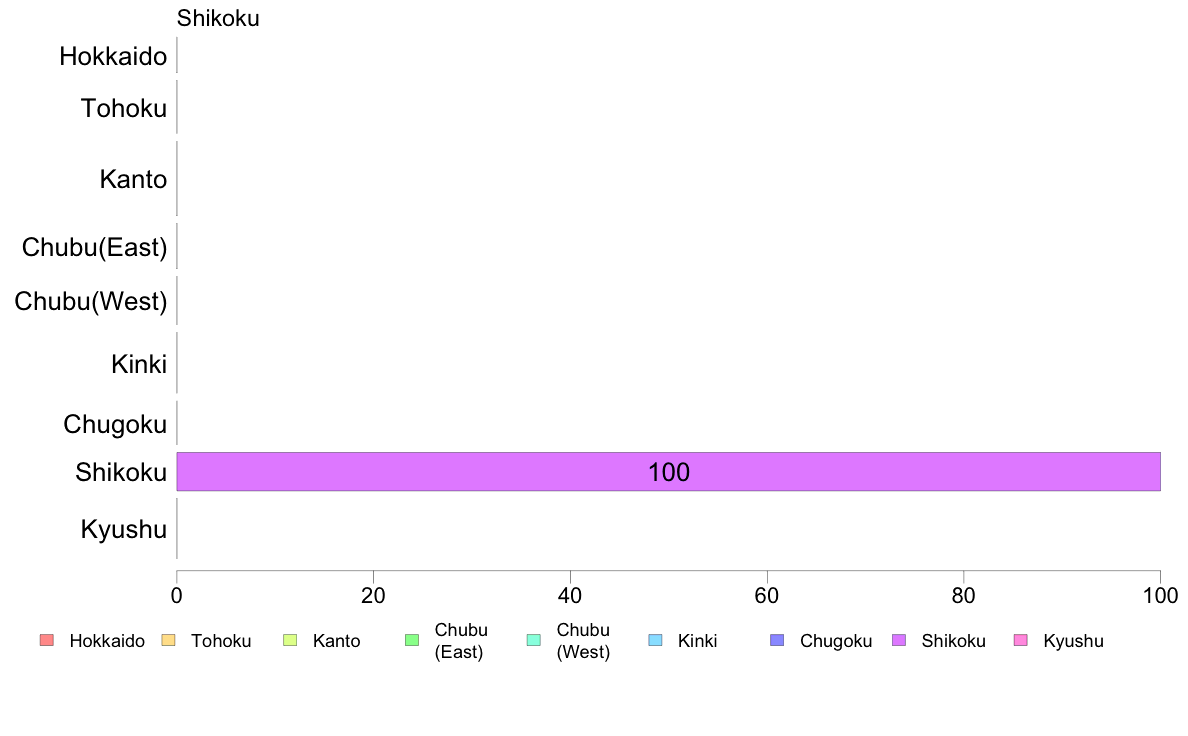Click the Chubu (East) green legend swatch
This screenshot has width=1188, height=736.
pos(412,640)
